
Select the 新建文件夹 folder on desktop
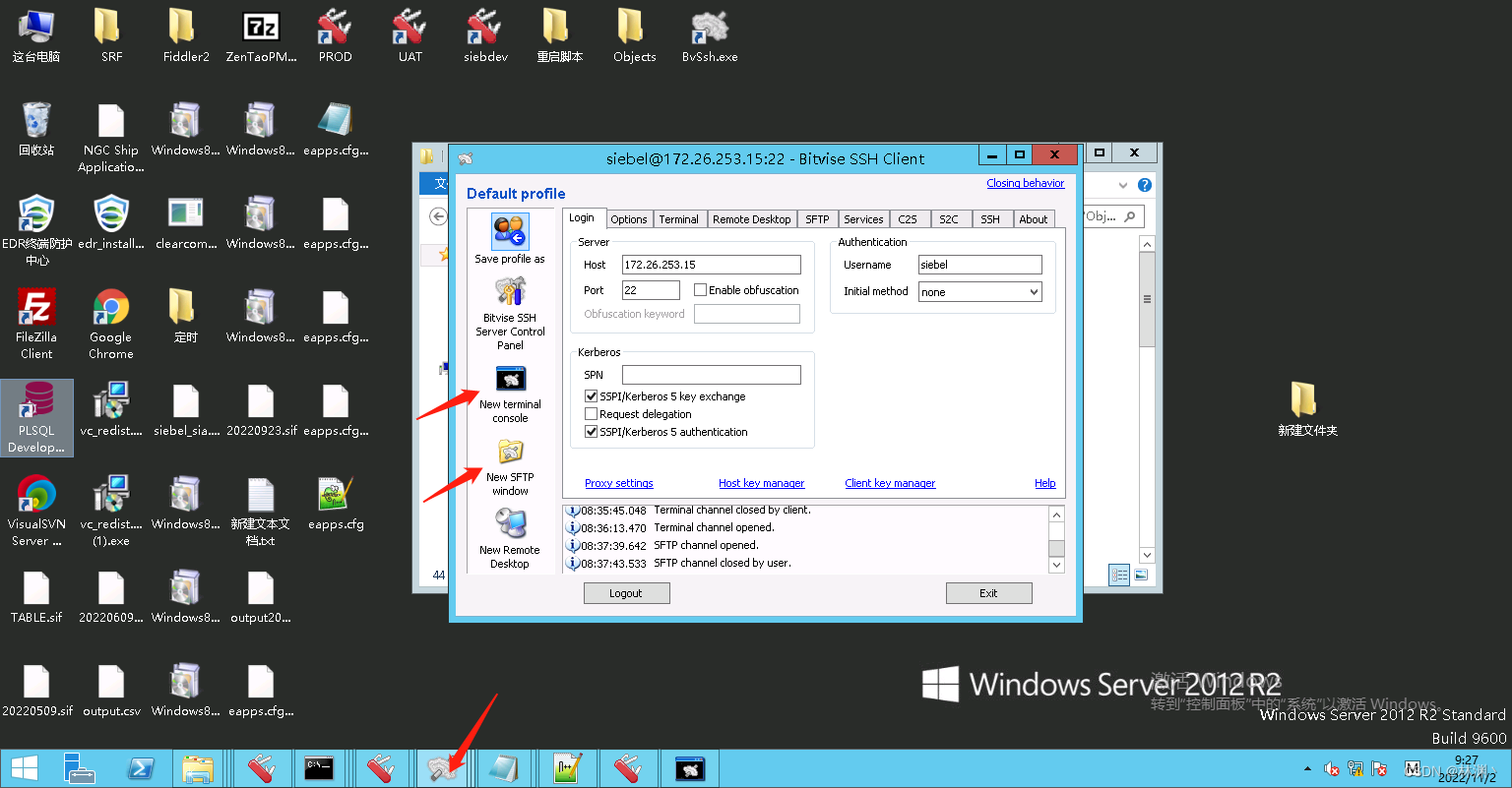[1307, 409]
